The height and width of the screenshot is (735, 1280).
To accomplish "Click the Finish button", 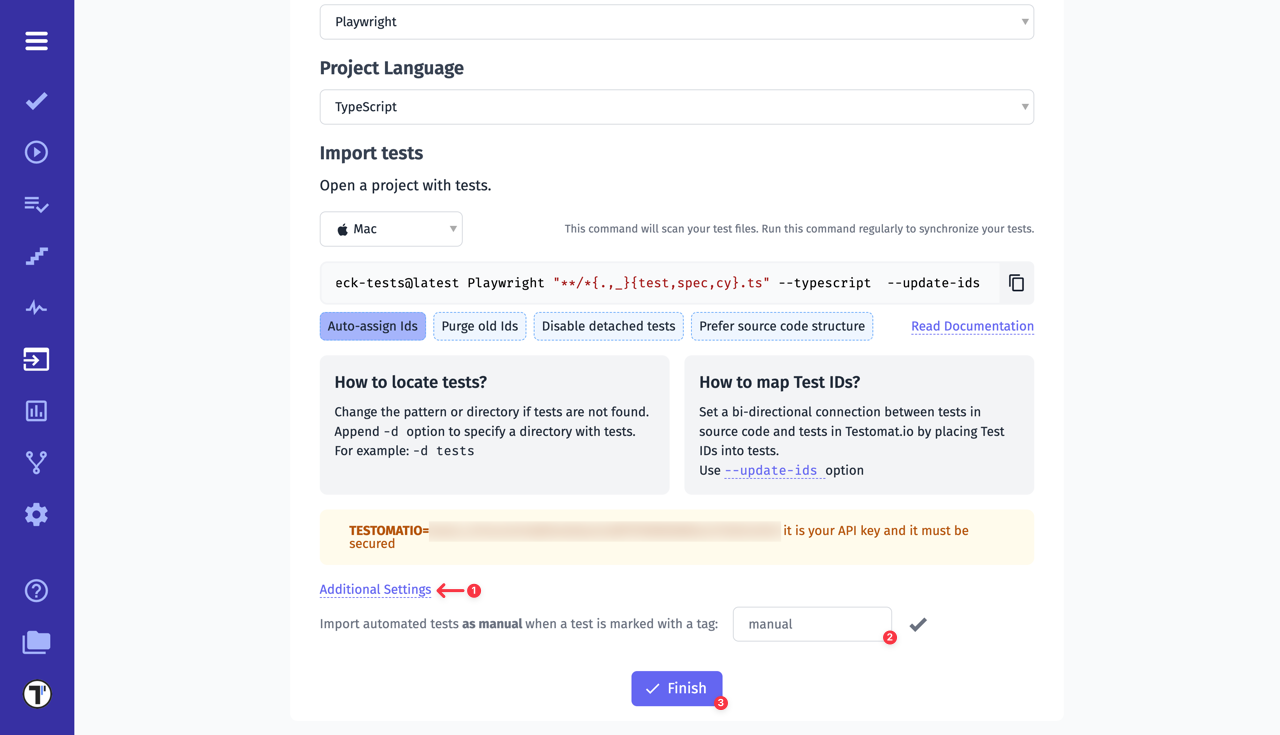I will (676, 688).
